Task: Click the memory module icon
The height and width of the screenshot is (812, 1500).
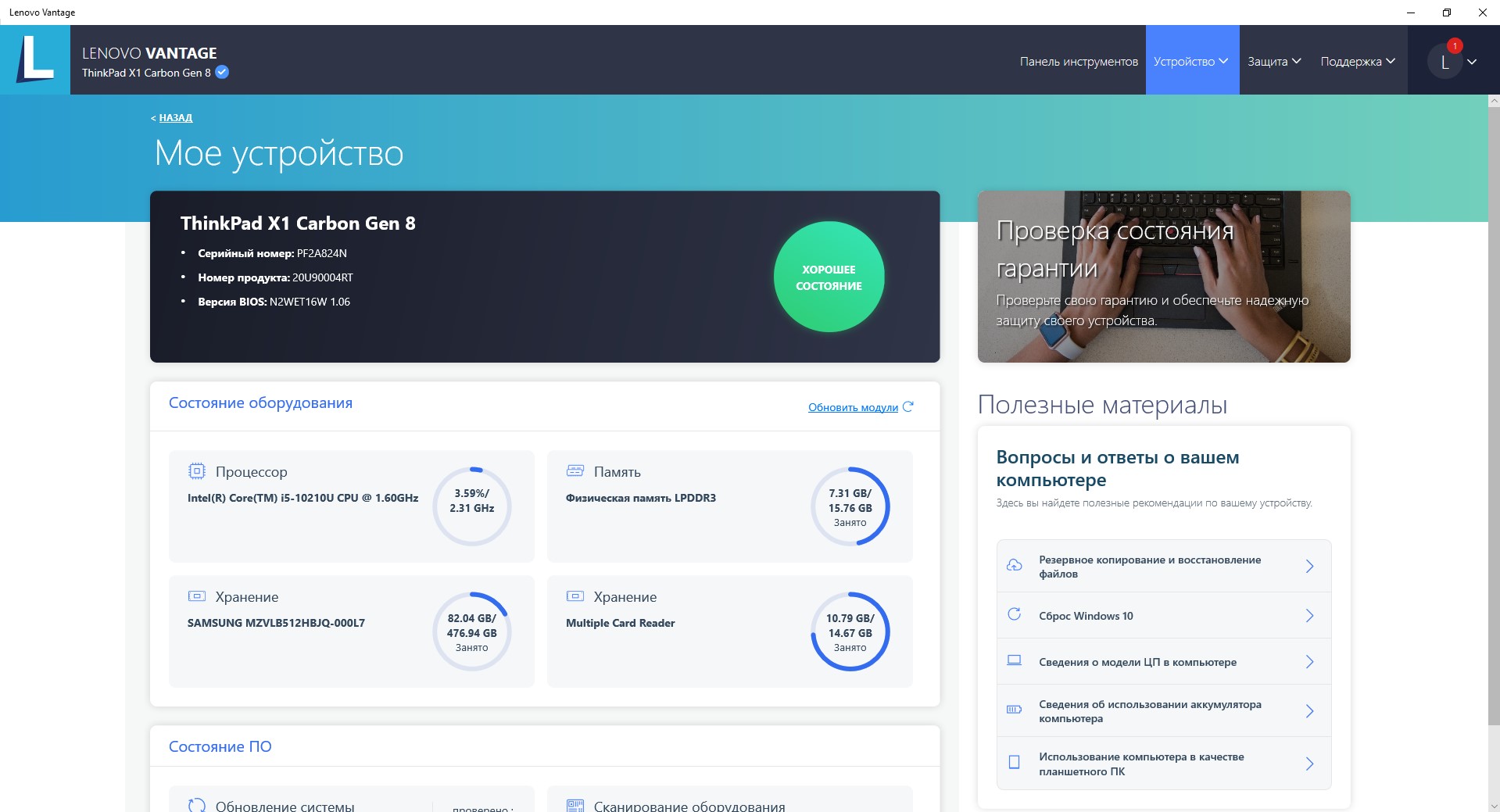Action: tap(575, 470)
